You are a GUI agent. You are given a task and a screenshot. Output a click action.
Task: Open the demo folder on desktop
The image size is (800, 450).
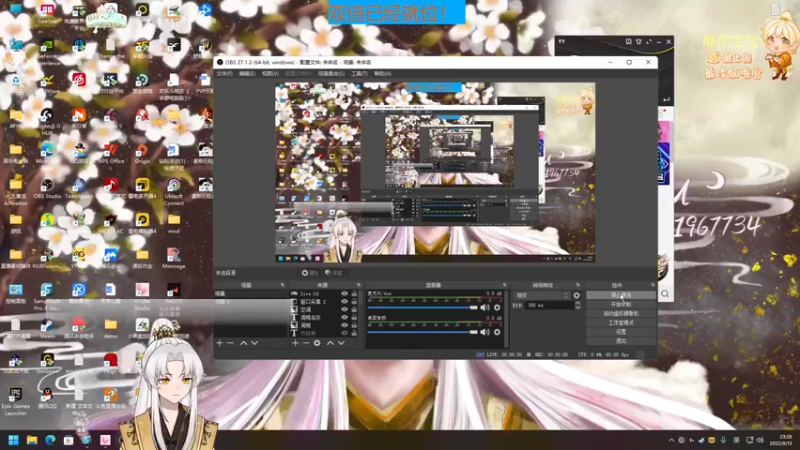coord(111,329)
